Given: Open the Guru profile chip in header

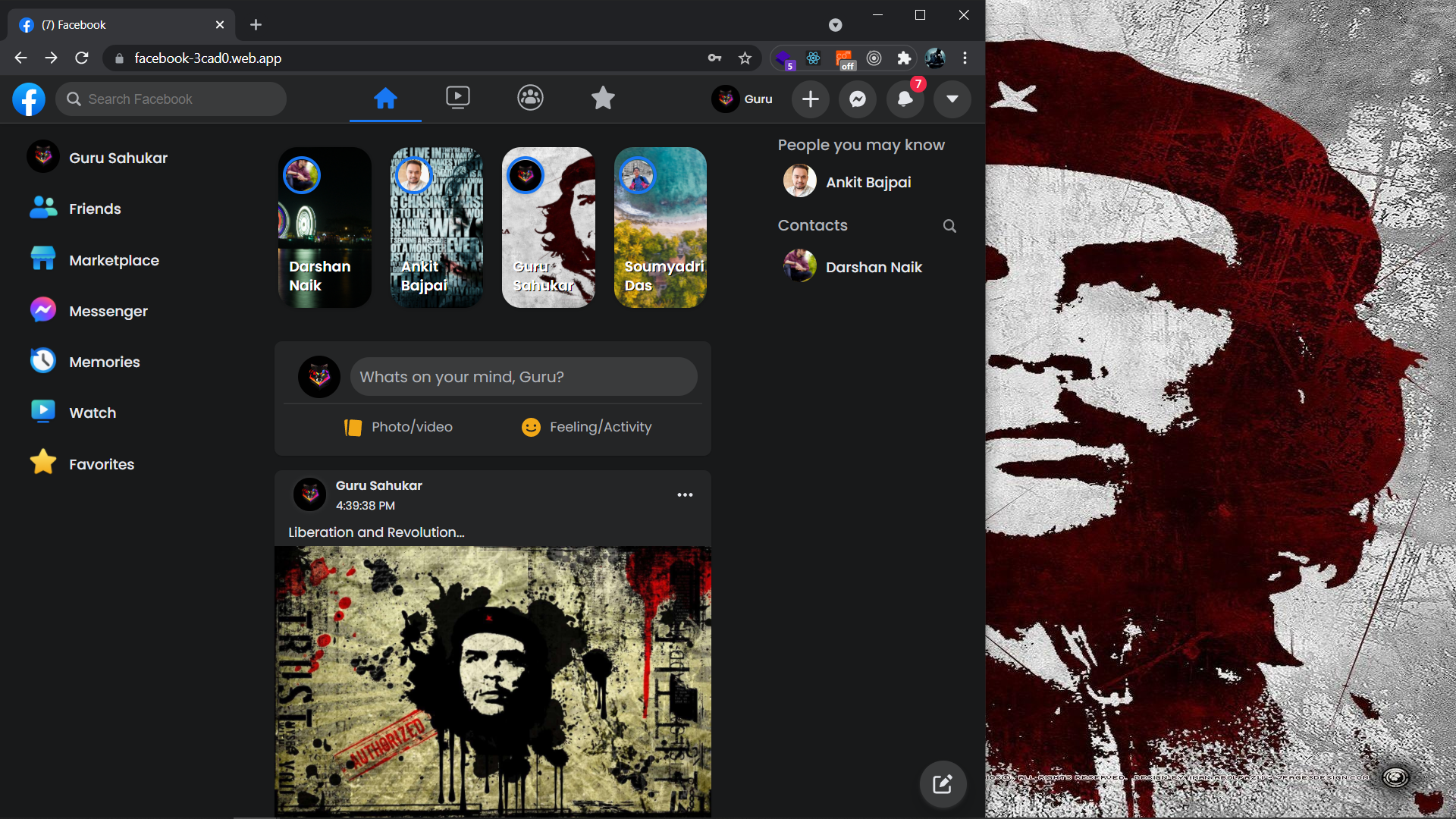Looking at the screenshot, I should tap(743, 99).
